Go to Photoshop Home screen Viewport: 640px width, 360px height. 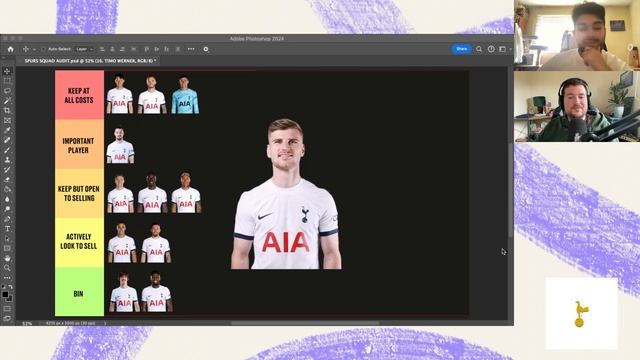coord(11,49)
